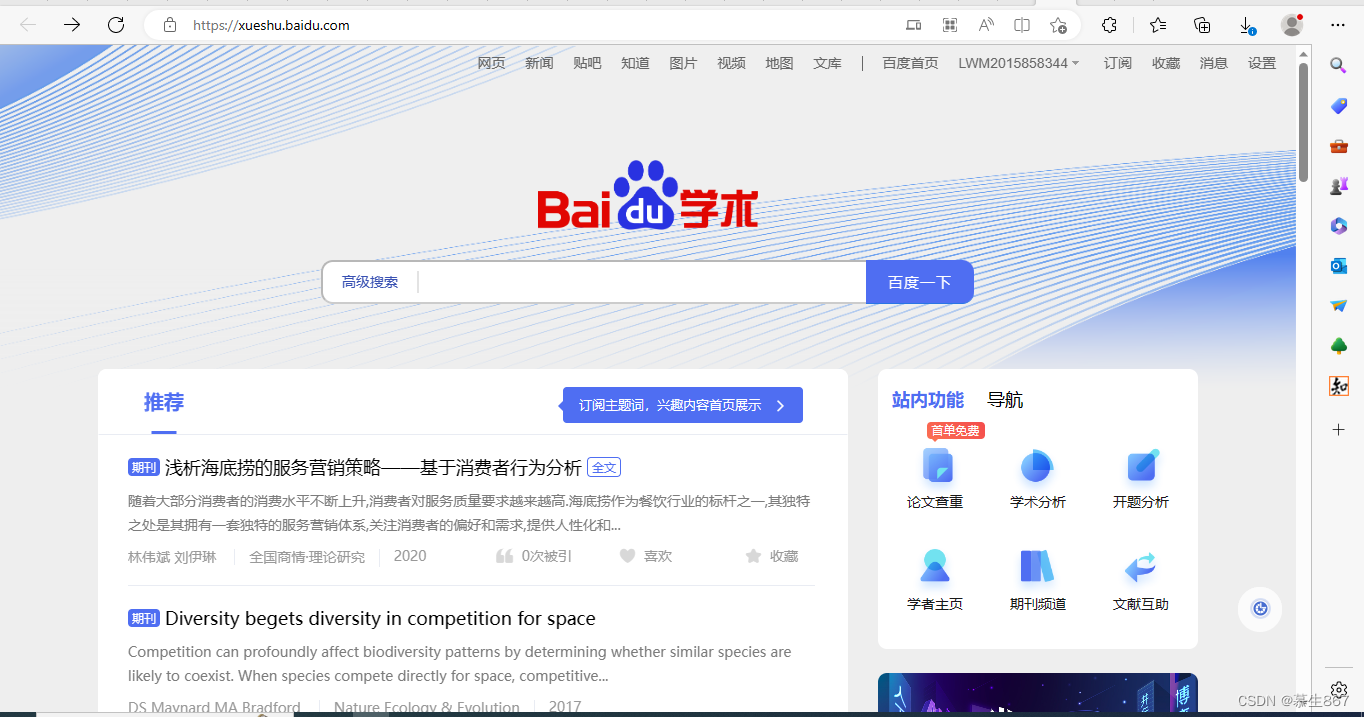Open the sidebar chess games icon
This screenshot has height=717, width=1364.
(x=1339, y=186)
